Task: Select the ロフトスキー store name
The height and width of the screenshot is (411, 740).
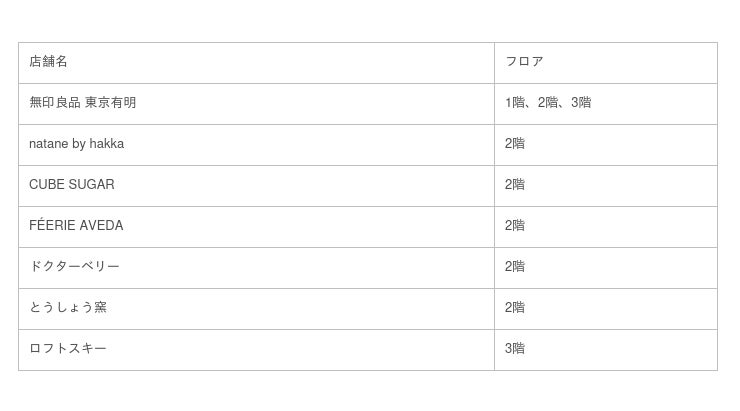Action: [x=67, y=349]
